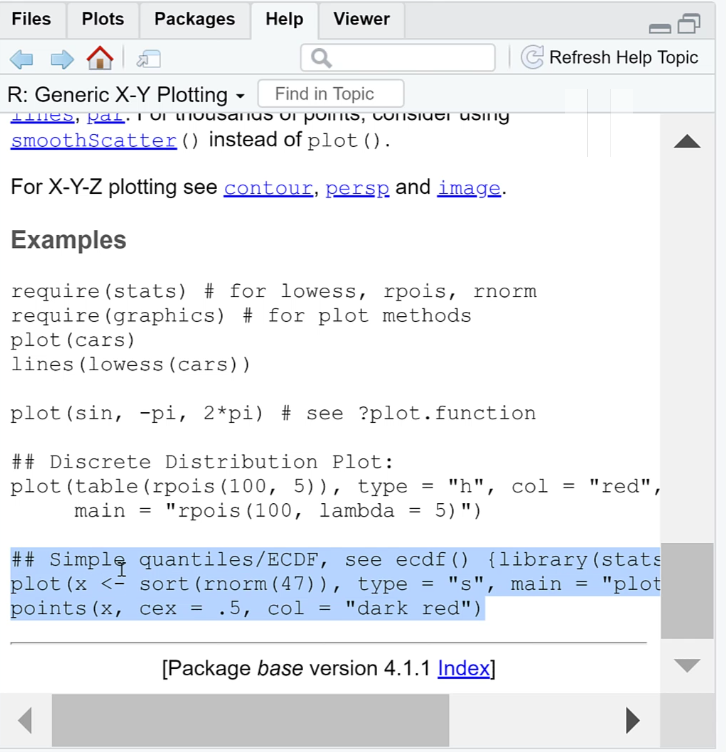
Task: Click the '## Discrete Distribution Plot:' comment
Action: pos(202,462)
